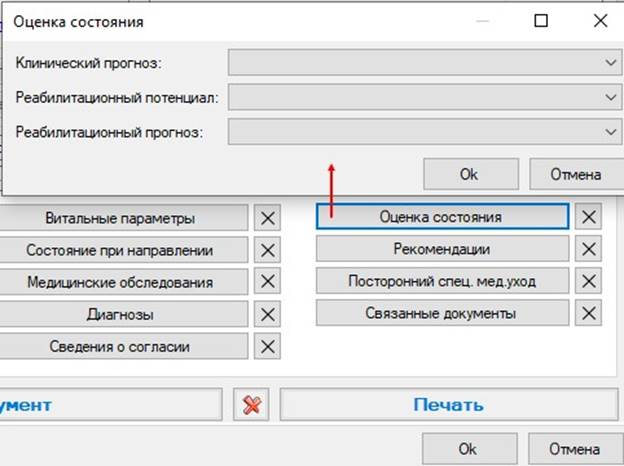
Task: Click the main window Ok button at bottom
Action: [470, 449]
